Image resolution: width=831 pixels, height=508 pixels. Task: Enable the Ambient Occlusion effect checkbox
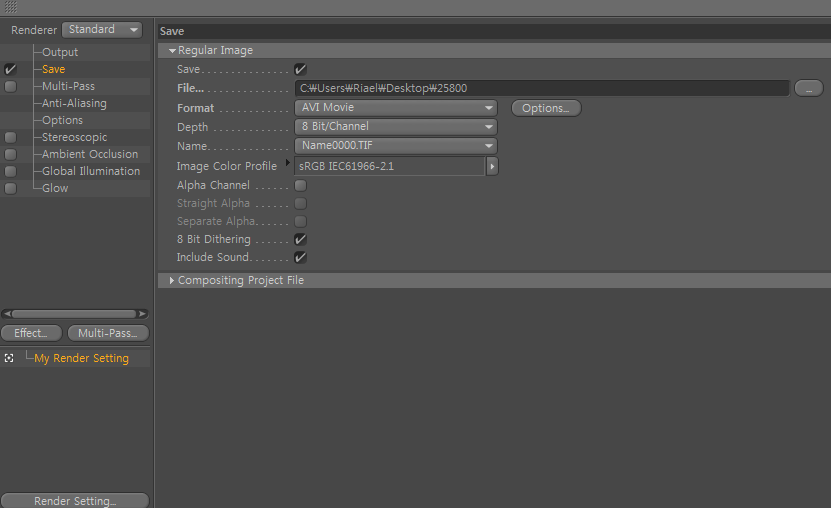click(10, 155)
